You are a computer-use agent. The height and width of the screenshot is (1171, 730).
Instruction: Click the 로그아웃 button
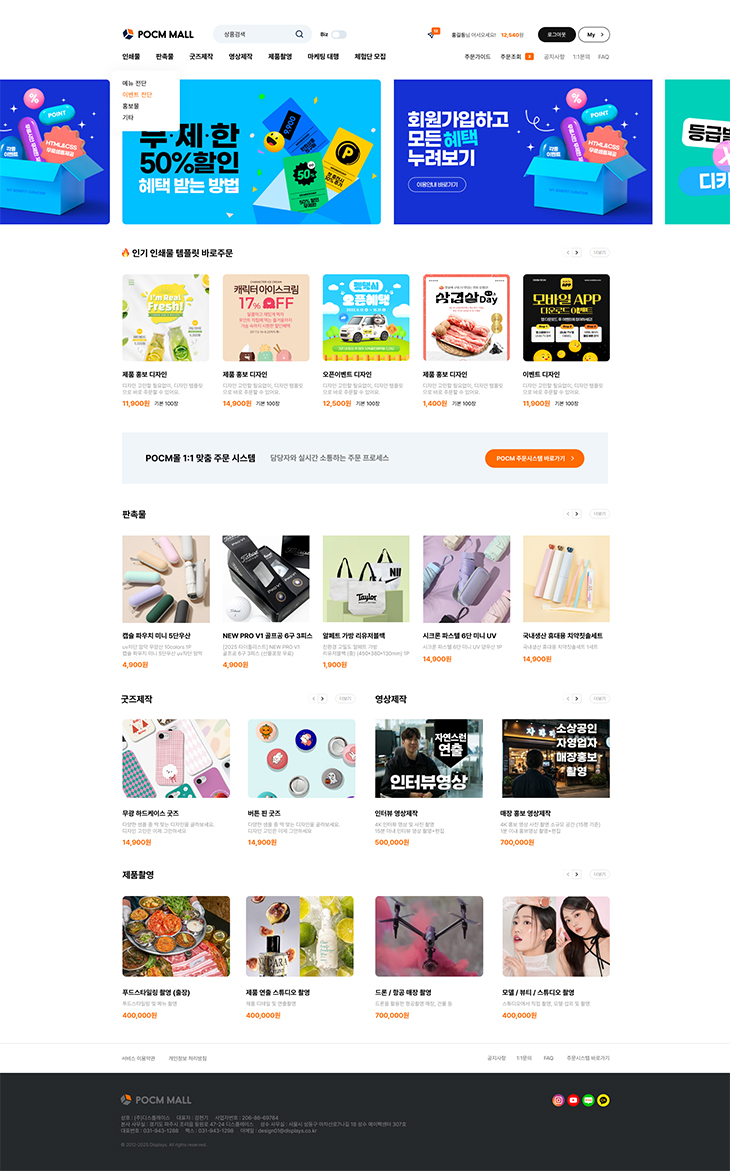557,34
